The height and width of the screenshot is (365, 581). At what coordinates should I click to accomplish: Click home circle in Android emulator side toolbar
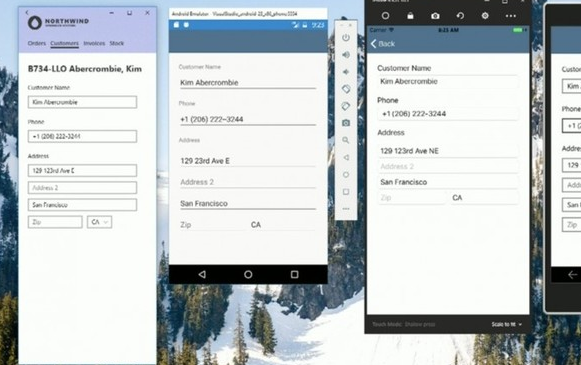coord(346,175)
